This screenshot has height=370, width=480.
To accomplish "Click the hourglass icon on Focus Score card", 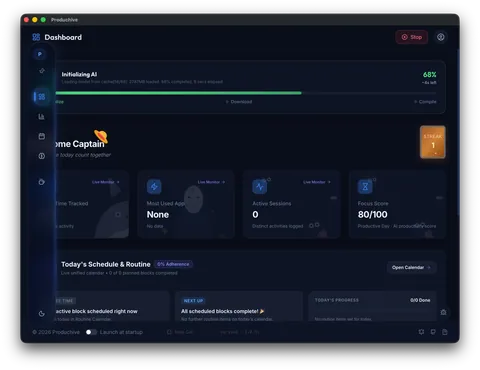I will point(365,187).
